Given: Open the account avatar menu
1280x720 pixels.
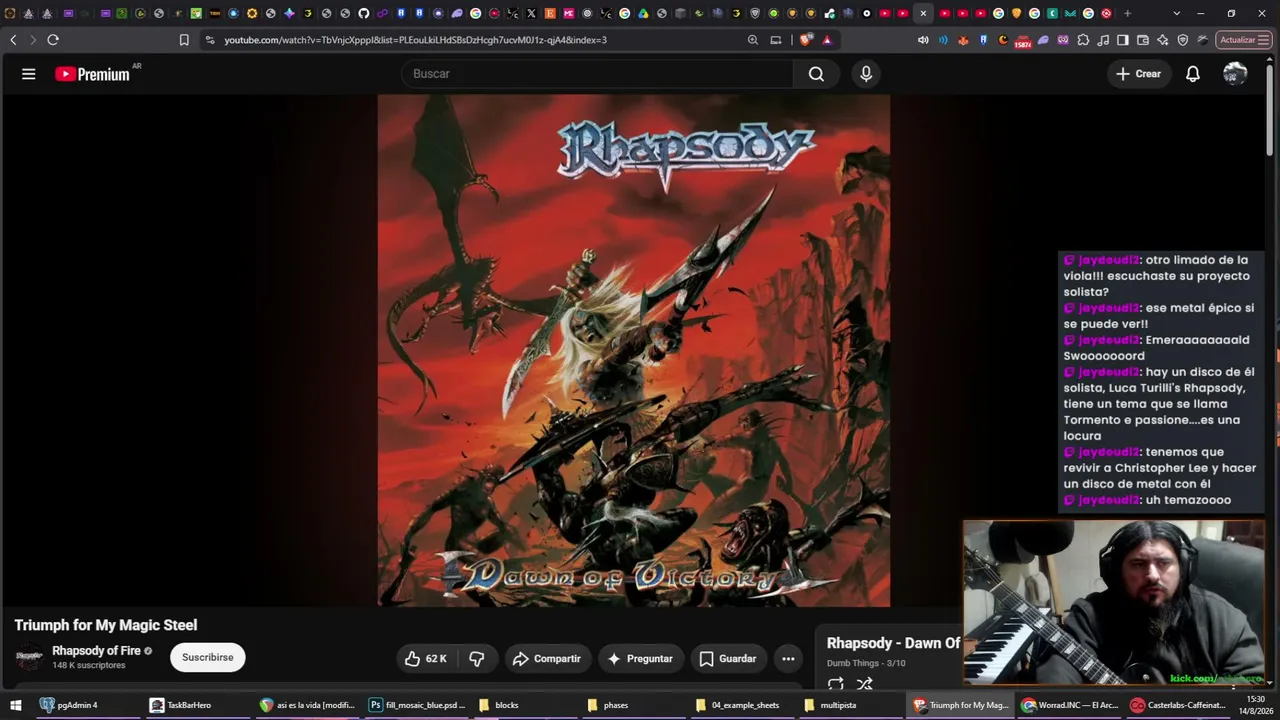Looking at the screenshot, I should 1235,74.
